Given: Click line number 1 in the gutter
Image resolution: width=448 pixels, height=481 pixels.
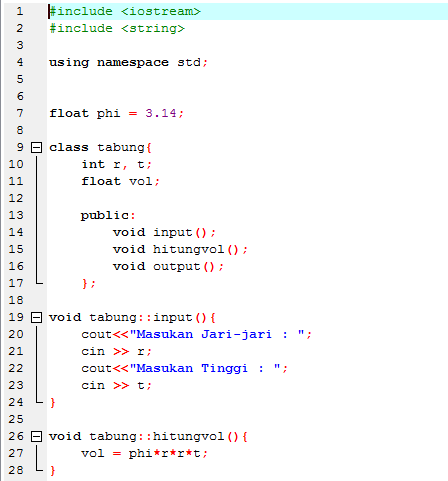Looking at the screenshot, I should coord(20,11).
